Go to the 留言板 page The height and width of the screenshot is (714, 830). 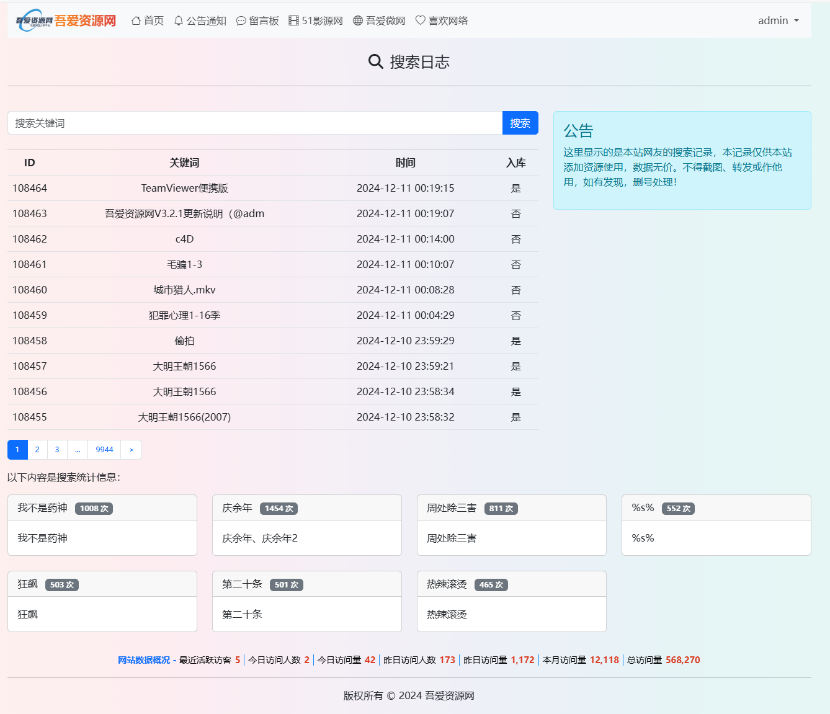257,21
